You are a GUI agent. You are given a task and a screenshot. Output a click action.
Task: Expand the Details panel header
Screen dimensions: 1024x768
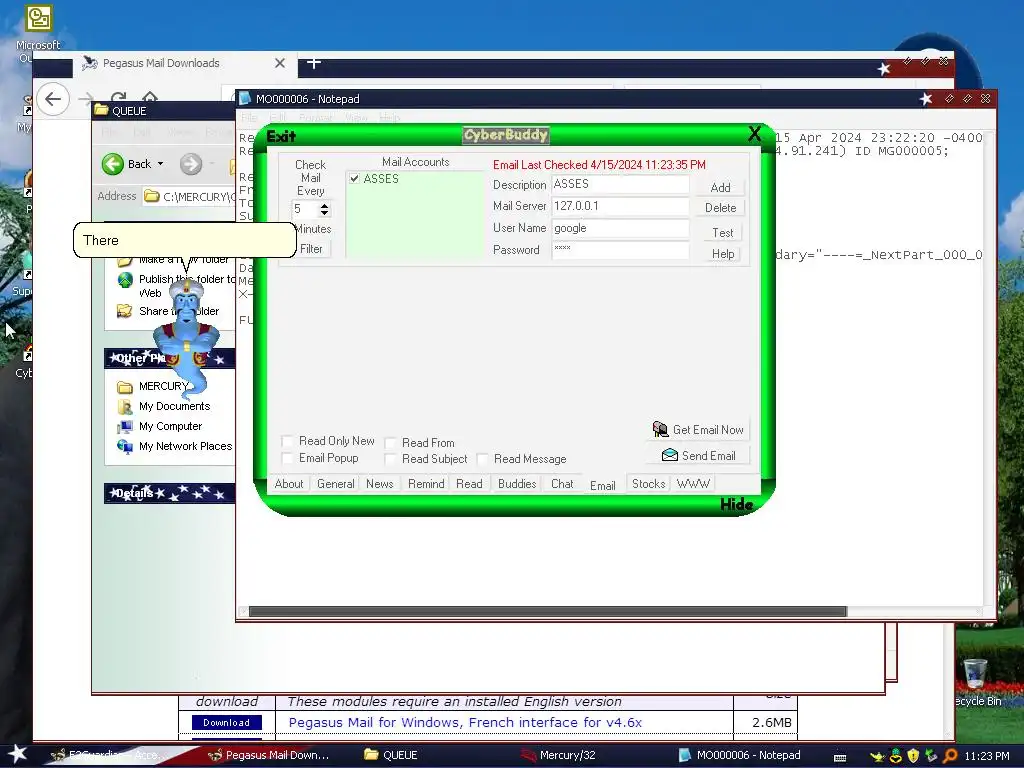169,493
